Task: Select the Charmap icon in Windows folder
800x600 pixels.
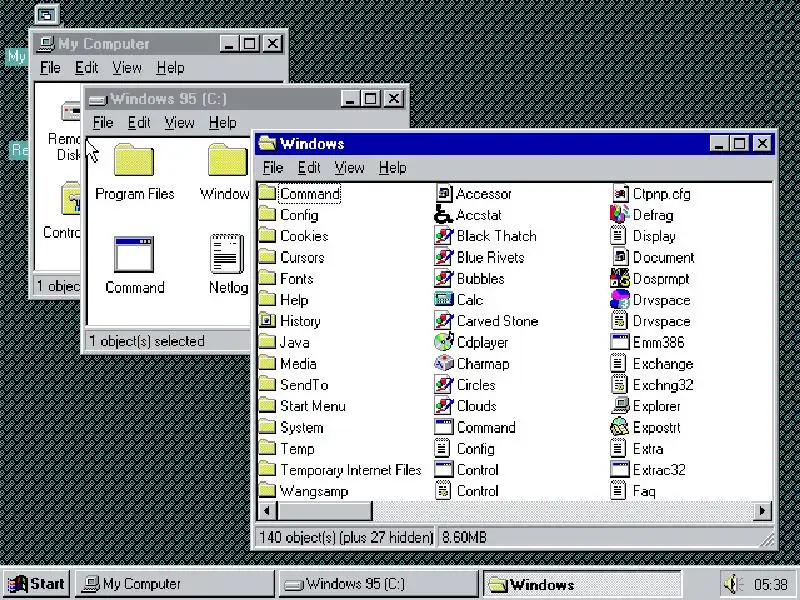Action: pos(443,363)
